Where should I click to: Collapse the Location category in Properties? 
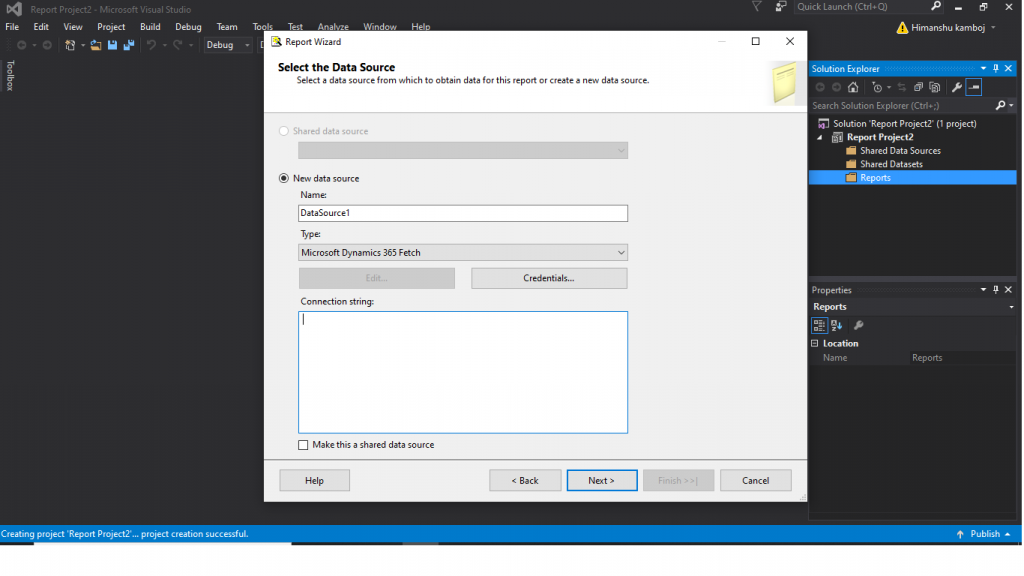[x=815, y=343]
